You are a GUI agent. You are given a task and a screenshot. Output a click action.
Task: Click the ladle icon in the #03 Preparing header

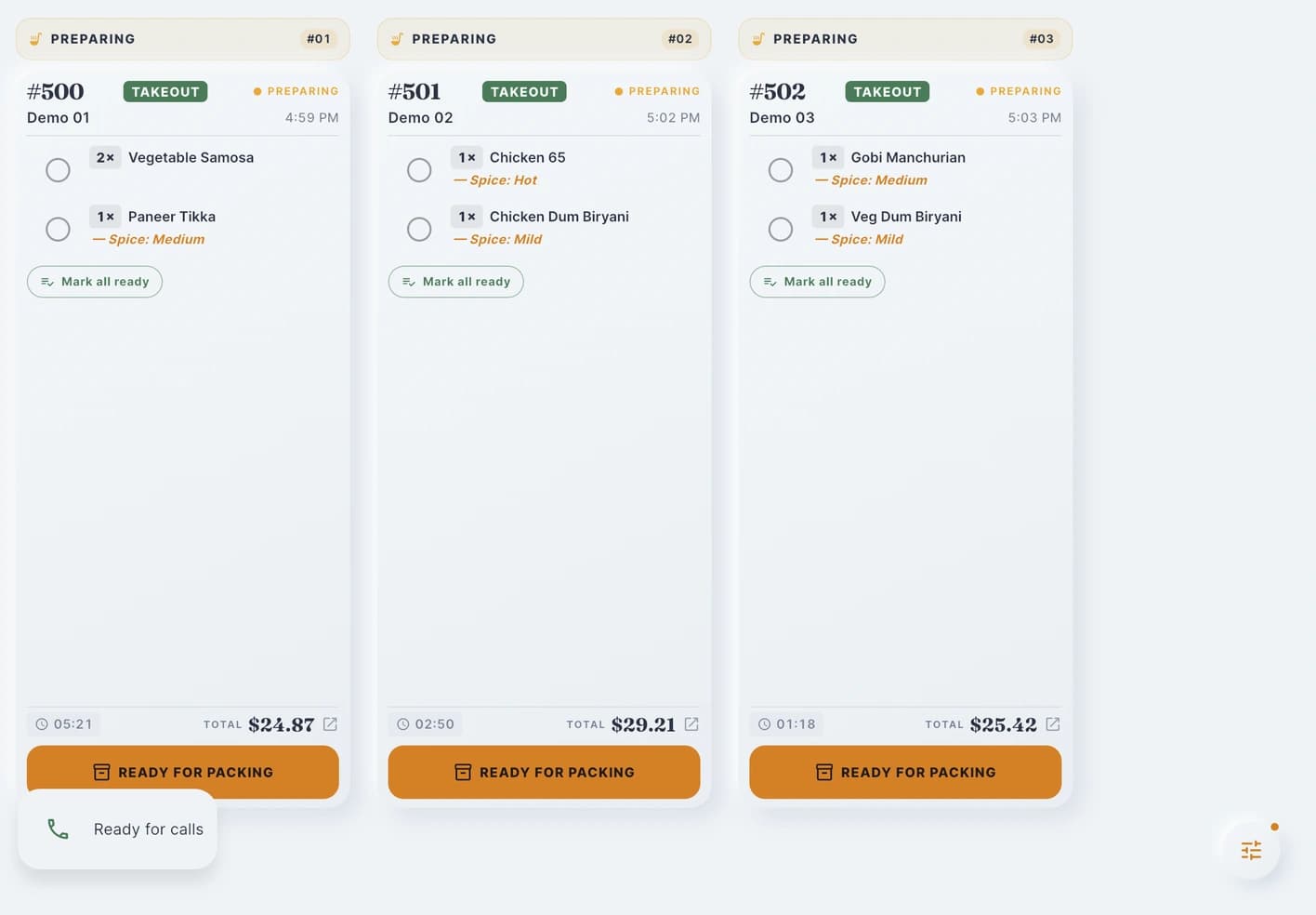tap(758, 39)
